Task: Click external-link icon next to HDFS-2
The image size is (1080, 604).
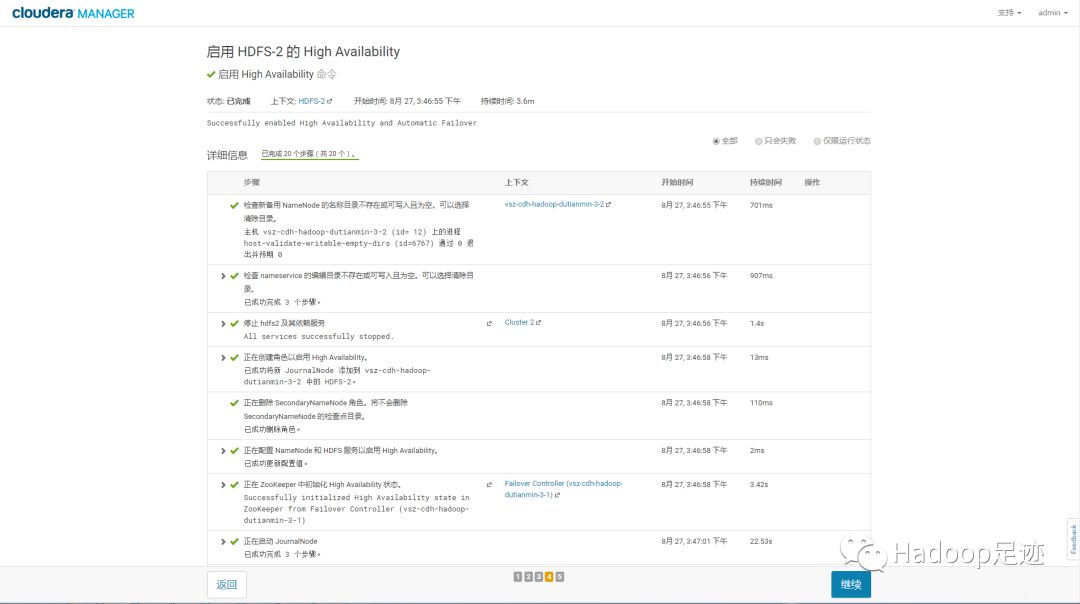Action: [x=330, y=101]
